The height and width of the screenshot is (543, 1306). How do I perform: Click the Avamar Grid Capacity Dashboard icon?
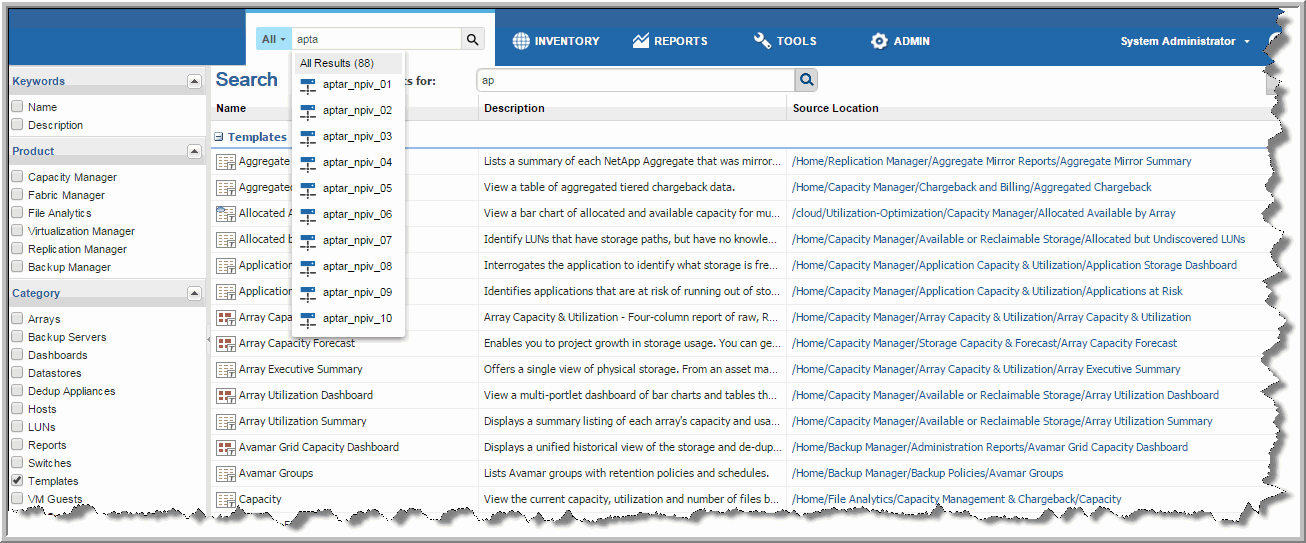(x=225, y=447)
